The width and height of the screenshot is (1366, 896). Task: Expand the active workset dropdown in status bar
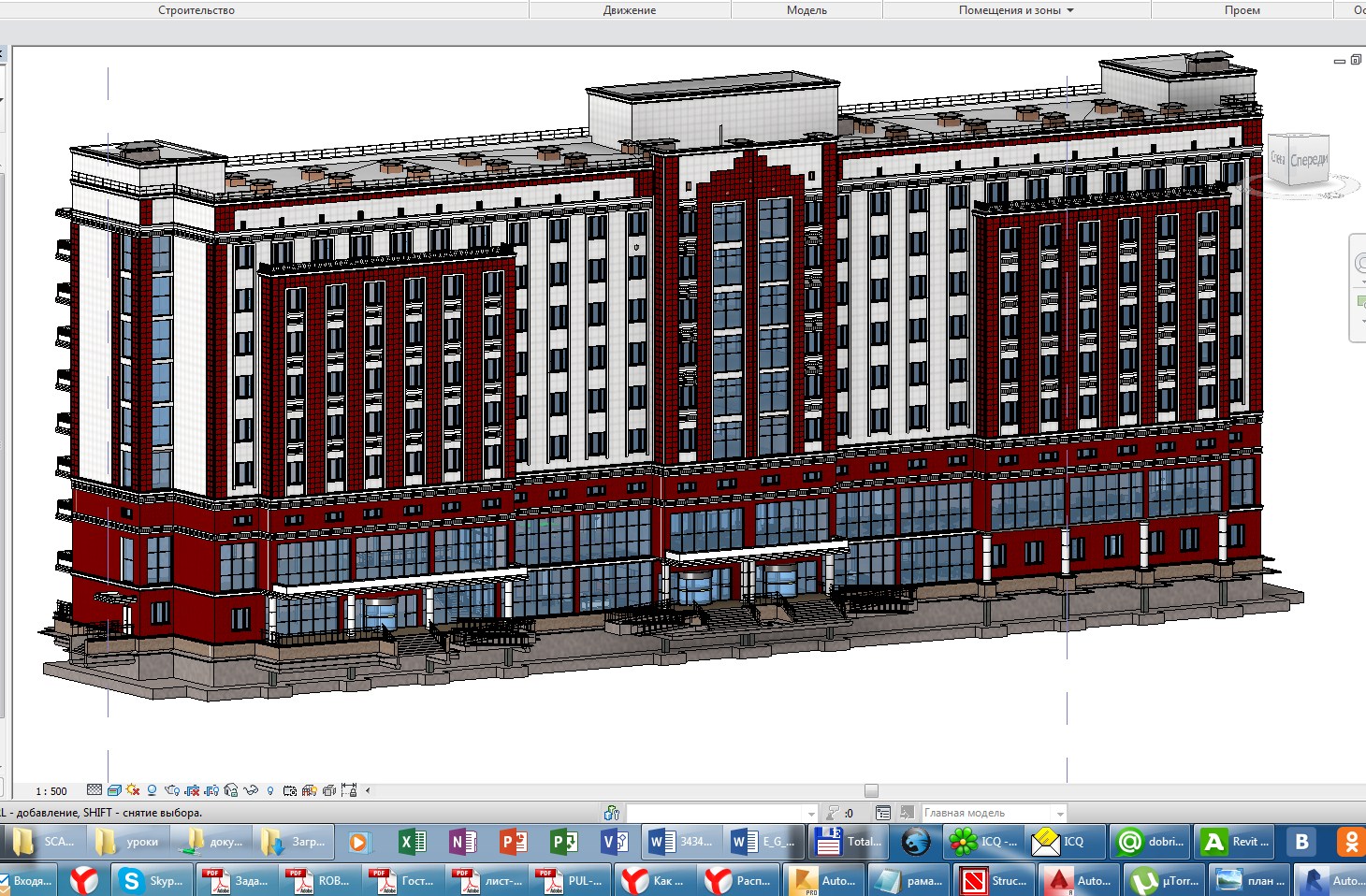[810, 814]
